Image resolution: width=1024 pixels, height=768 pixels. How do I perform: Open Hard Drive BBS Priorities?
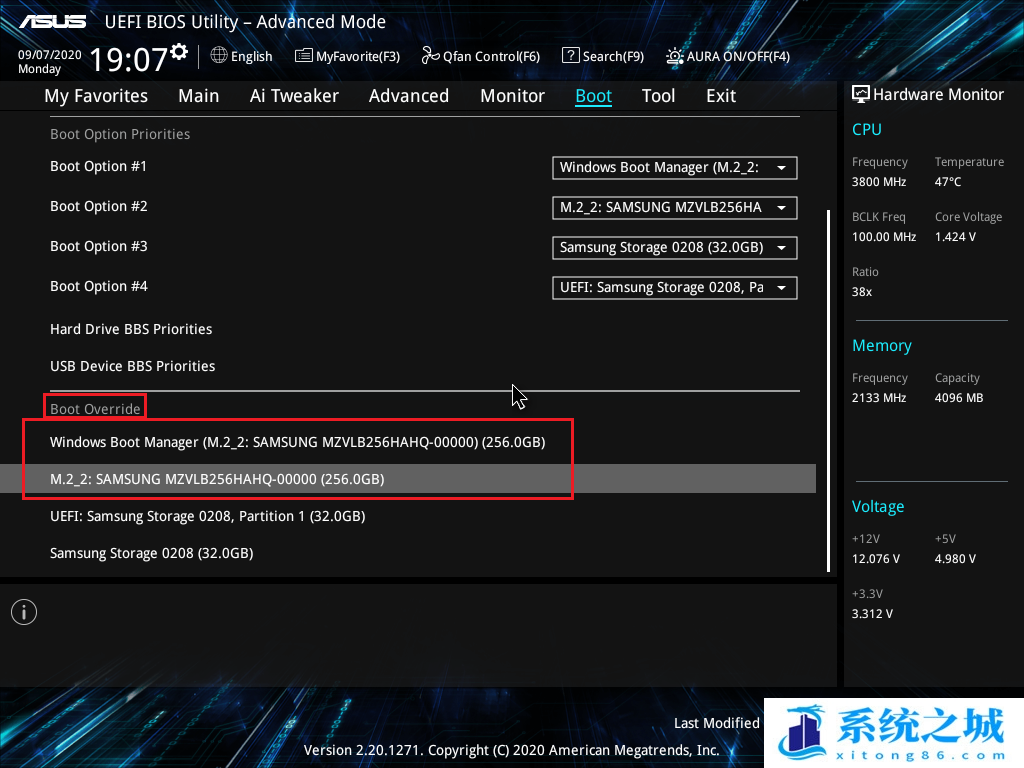131,329
